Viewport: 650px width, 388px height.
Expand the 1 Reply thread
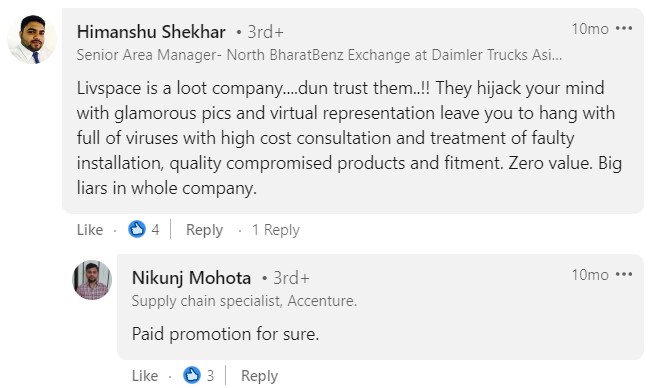pyautogui.click(x=276, y=230)
